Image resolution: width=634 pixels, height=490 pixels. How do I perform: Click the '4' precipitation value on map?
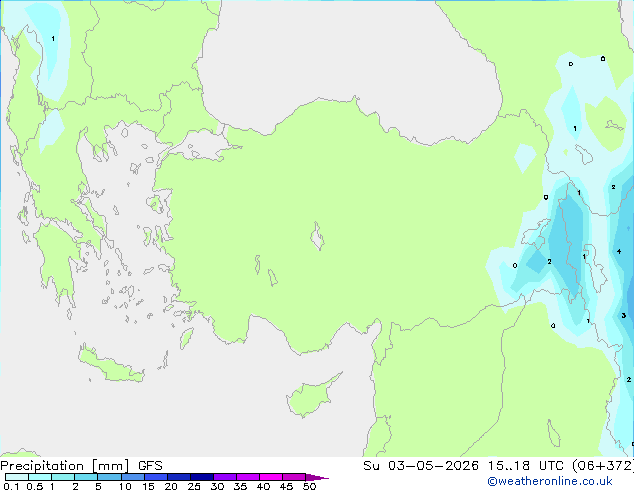point(619,251)
